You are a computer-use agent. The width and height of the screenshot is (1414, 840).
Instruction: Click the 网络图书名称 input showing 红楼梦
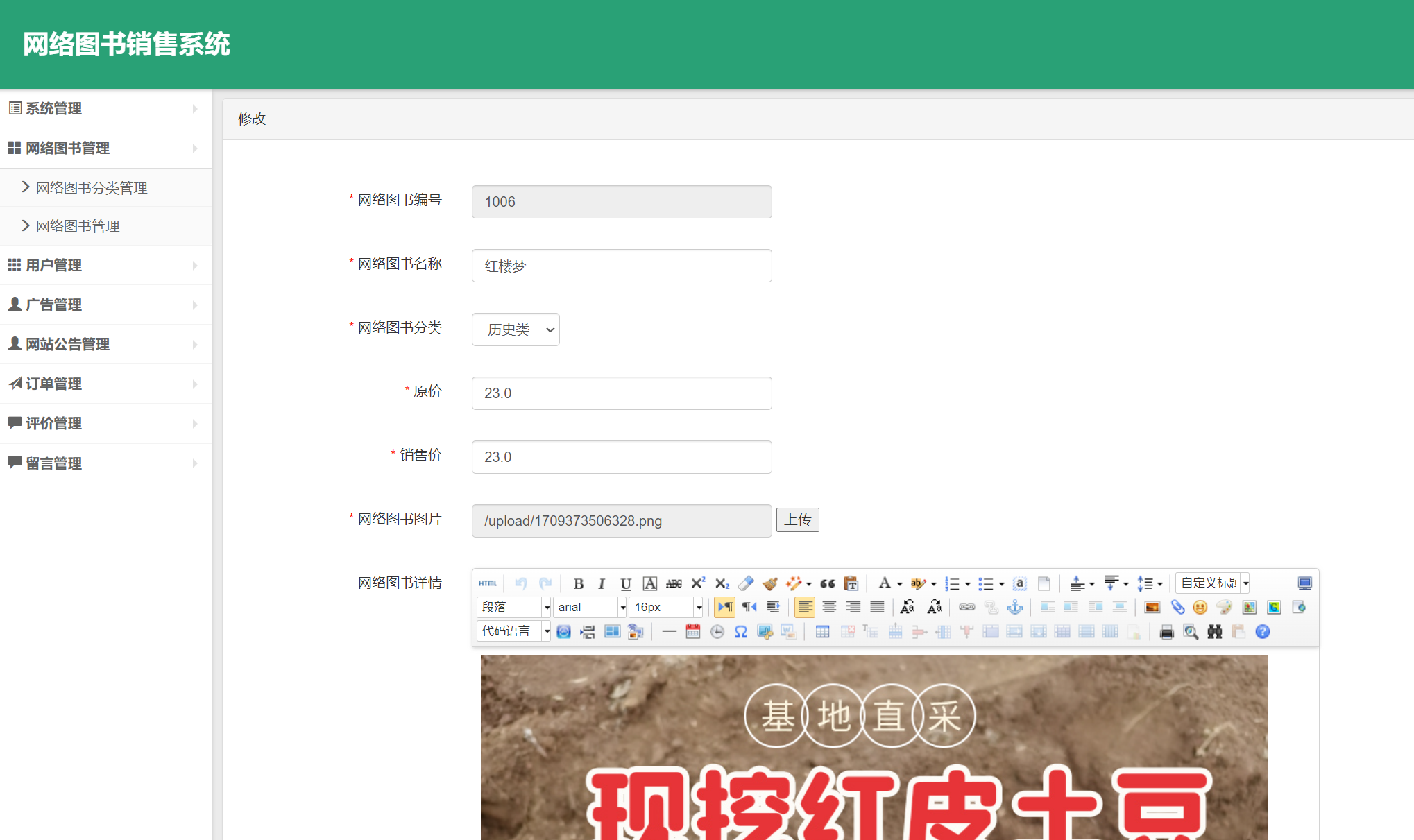point(621,265)
